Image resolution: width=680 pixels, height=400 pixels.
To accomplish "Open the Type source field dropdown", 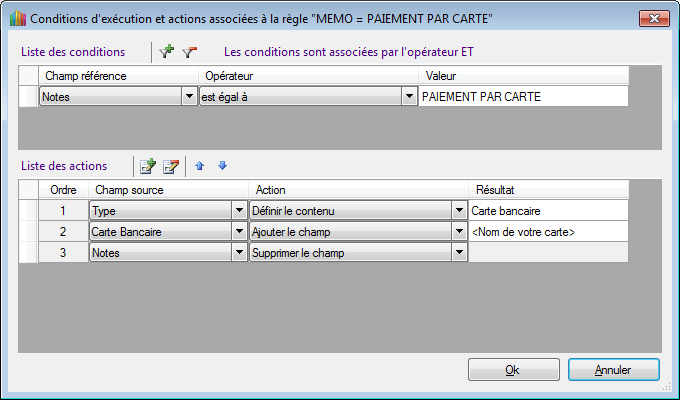I will click(239, 211).
